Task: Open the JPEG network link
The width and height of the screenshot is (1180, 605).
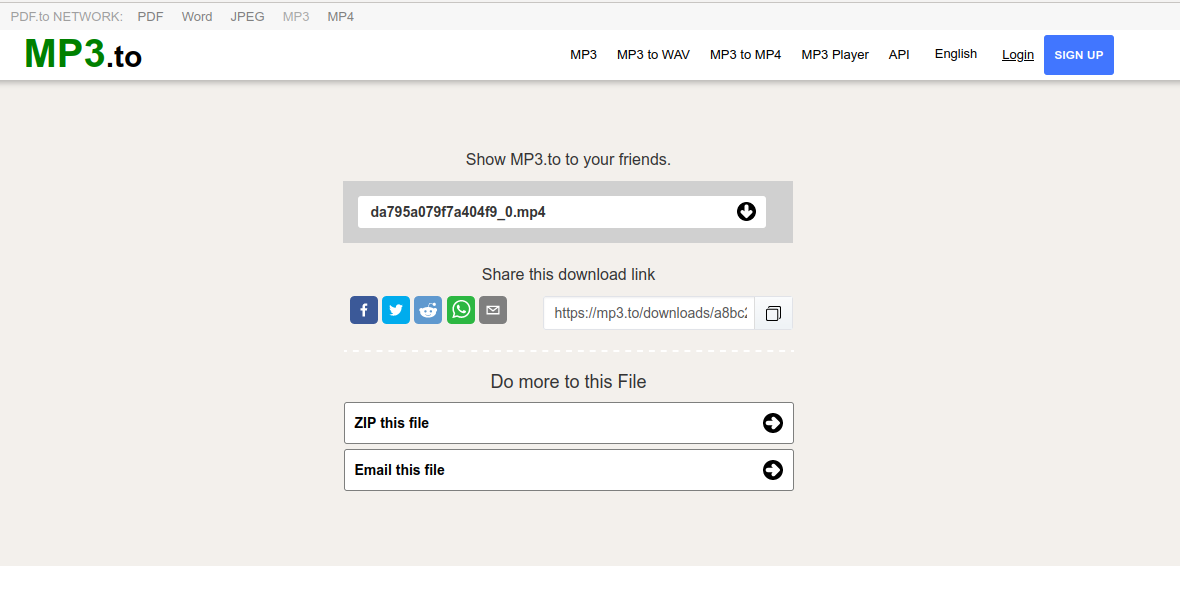Action: (x=248, y=17)
